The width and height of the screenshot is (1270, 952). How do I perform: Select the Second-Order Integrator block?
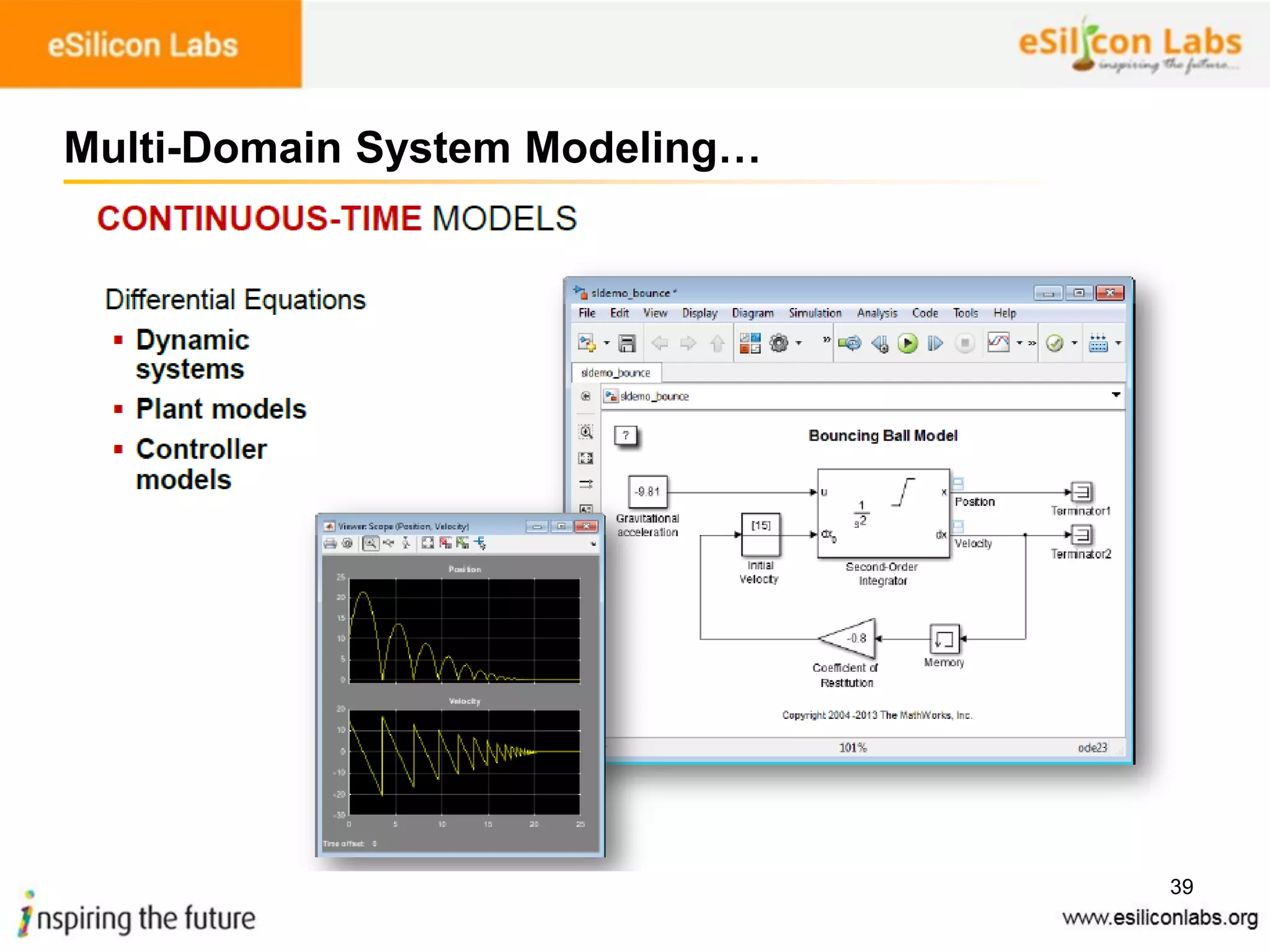click(883, 513)
